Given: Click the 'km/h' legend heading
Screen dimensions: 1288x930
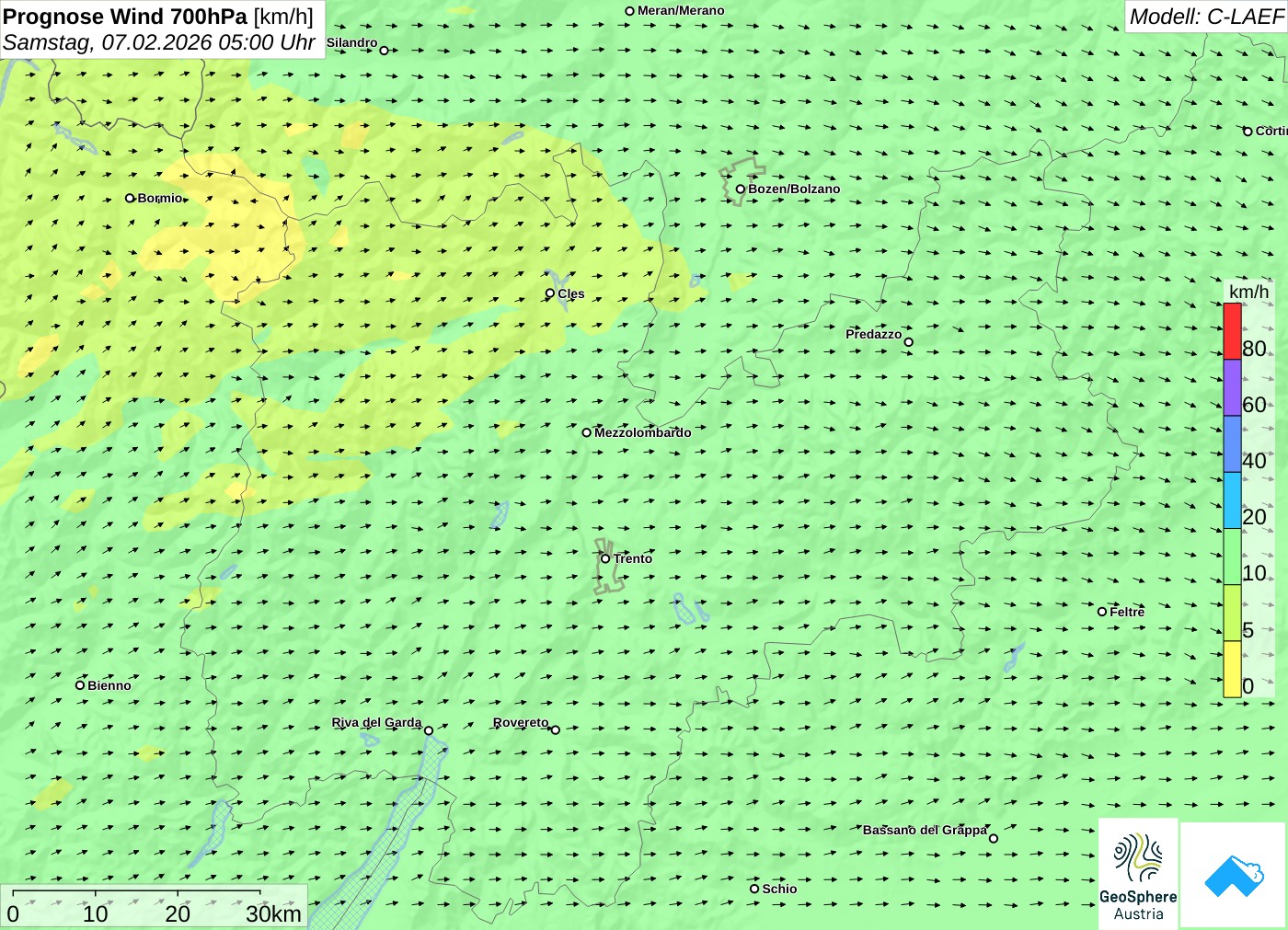Looking at the screenshot, I should [1248, 292].
